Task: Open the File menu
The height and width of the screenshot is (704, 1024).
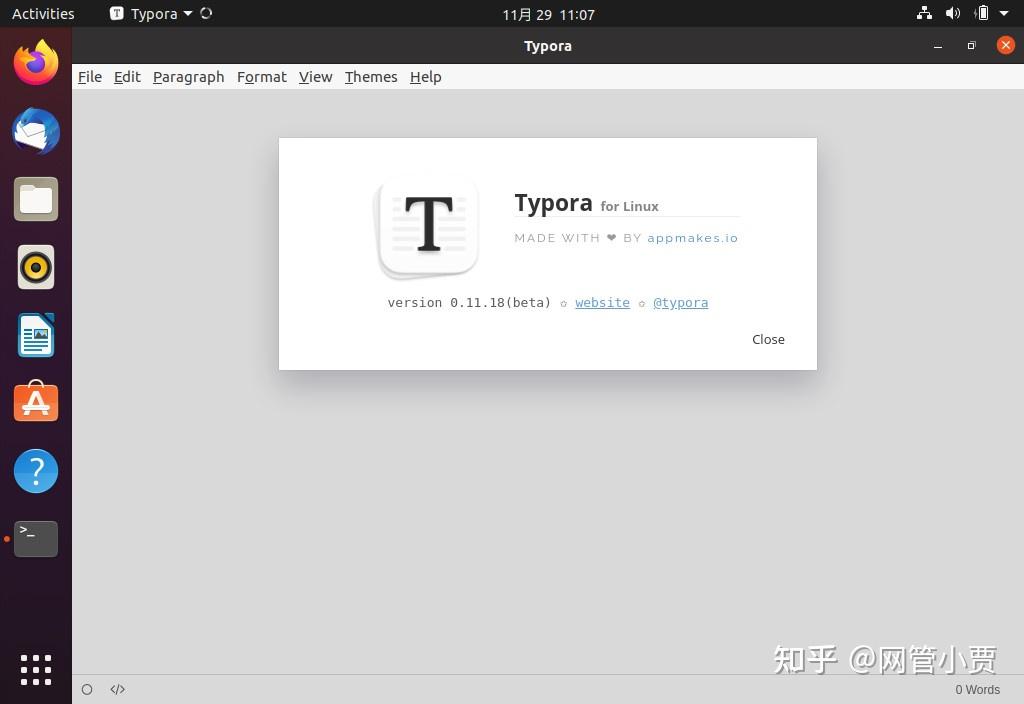Action: pos(89,77)
